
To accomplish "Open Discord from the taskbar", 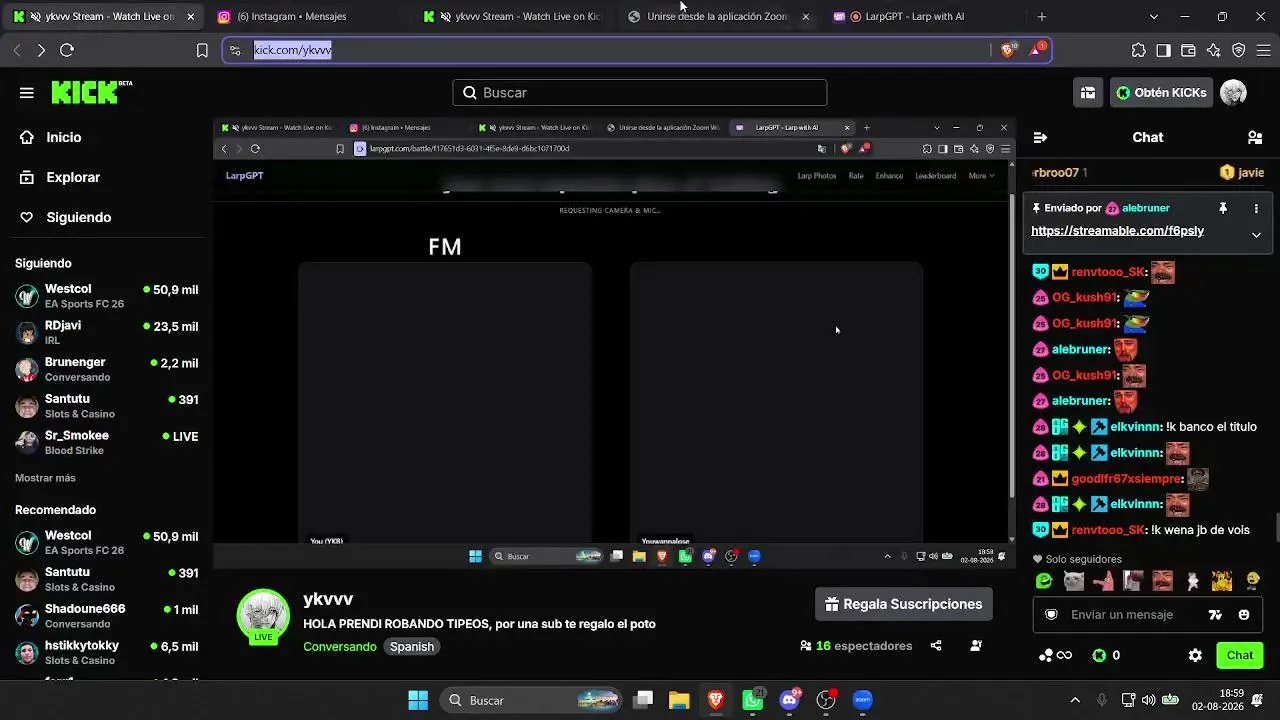I will (x=790, y=700).
